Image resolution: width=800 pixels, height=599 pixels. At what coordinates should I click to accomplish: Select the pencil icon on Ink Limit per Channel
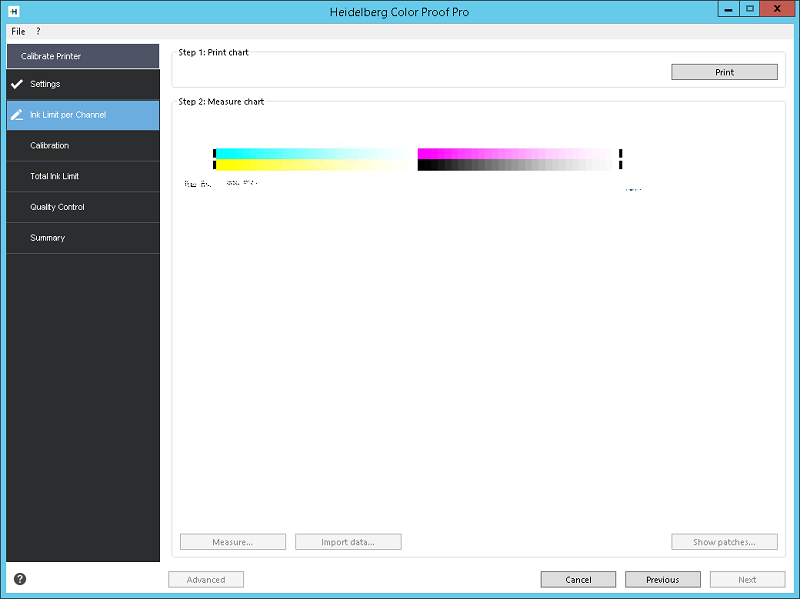point(15,115)
